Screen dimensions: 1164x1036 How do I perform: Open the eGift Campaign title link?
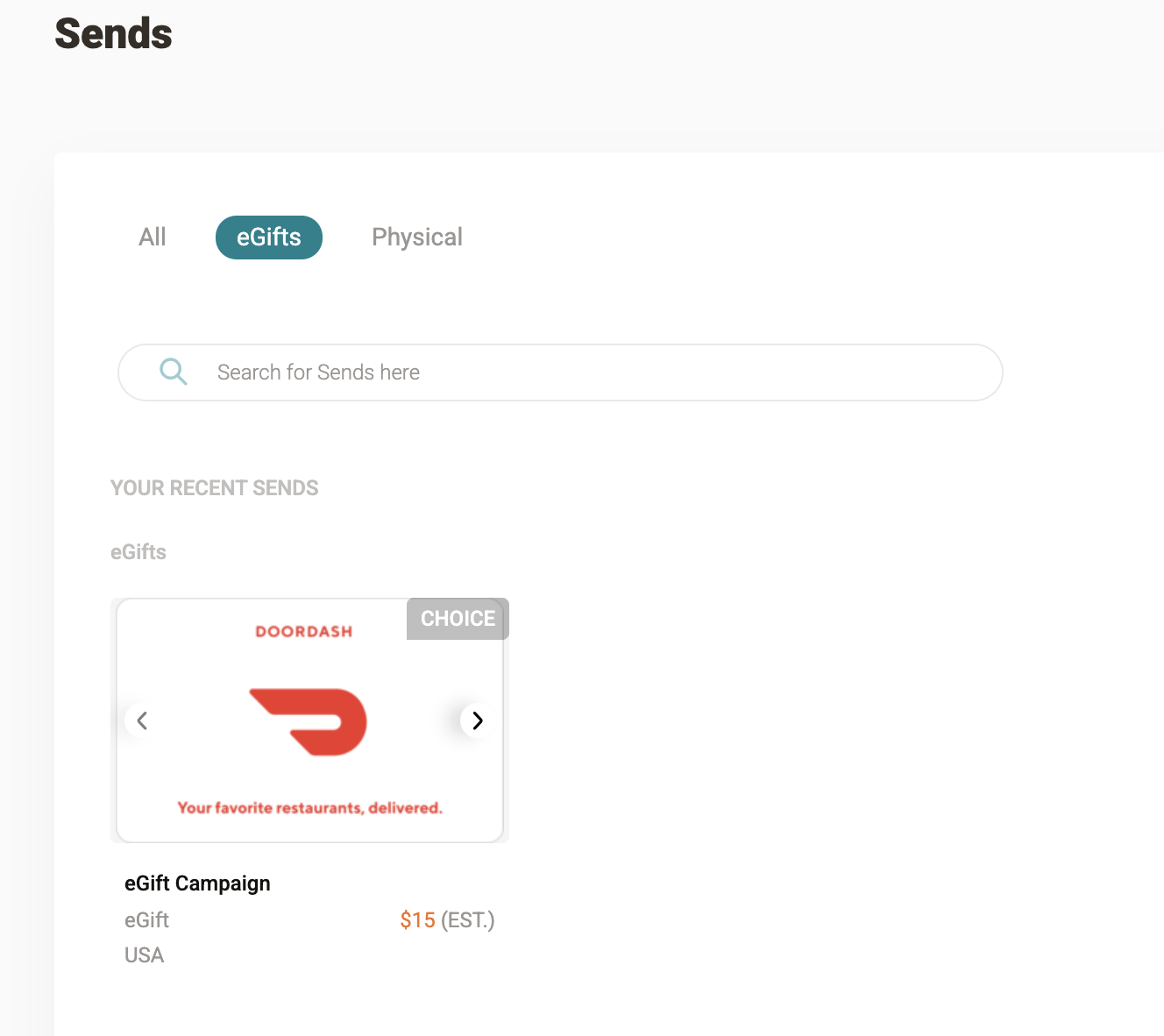pyautogui.click(x=197, y=883)
